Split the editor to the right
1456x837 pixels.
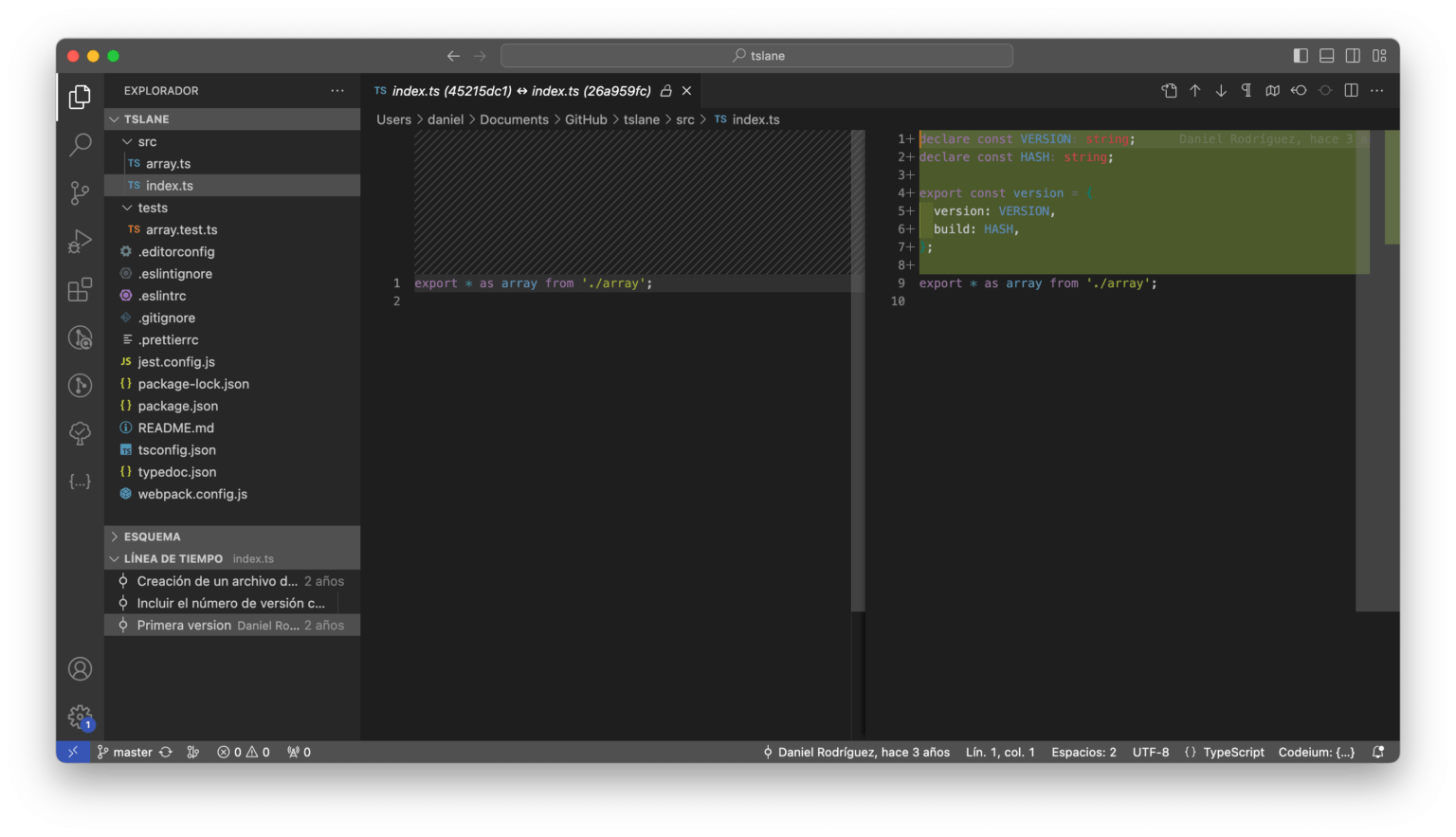(x=1351, y=90)
